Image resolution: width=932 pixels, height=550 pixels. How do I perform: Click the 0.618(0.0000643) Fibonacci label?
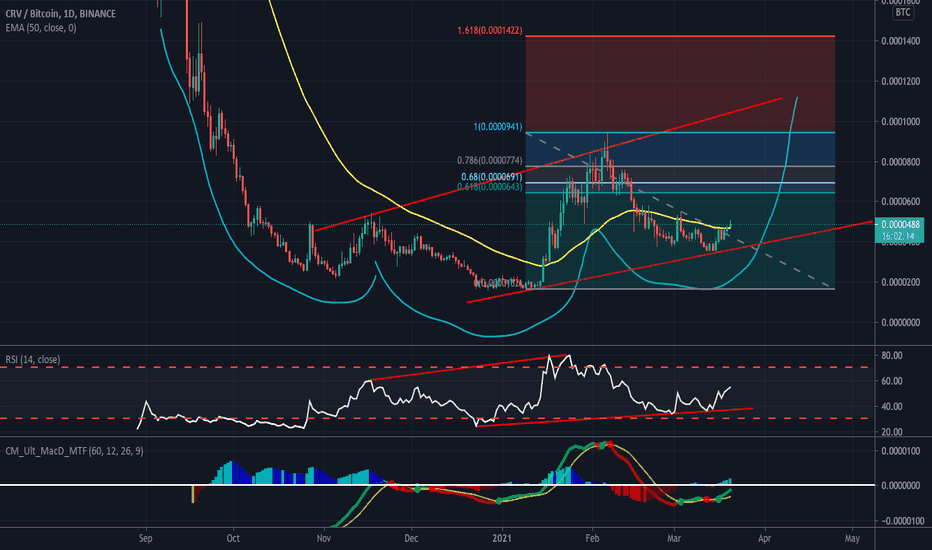pyautogui.click(x=490, y=187)
